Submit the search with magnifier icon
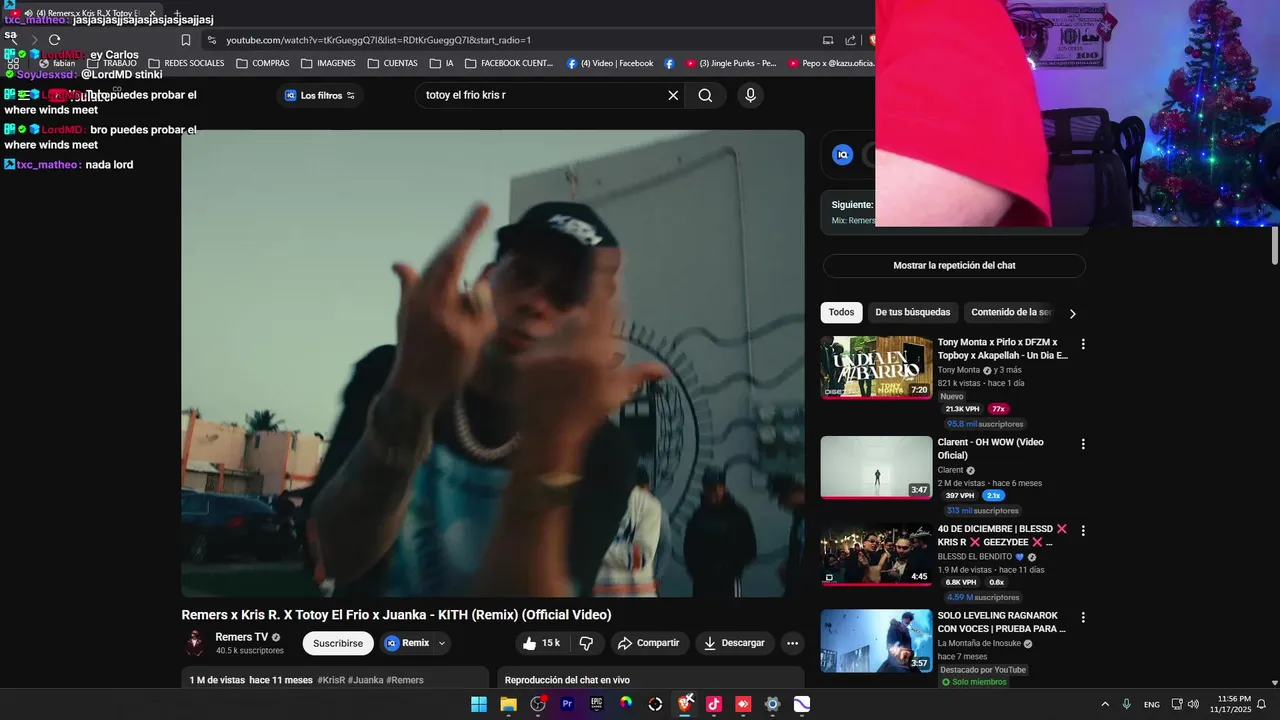Viewport: 1280px width, 720px height. [x=705, y=96]
